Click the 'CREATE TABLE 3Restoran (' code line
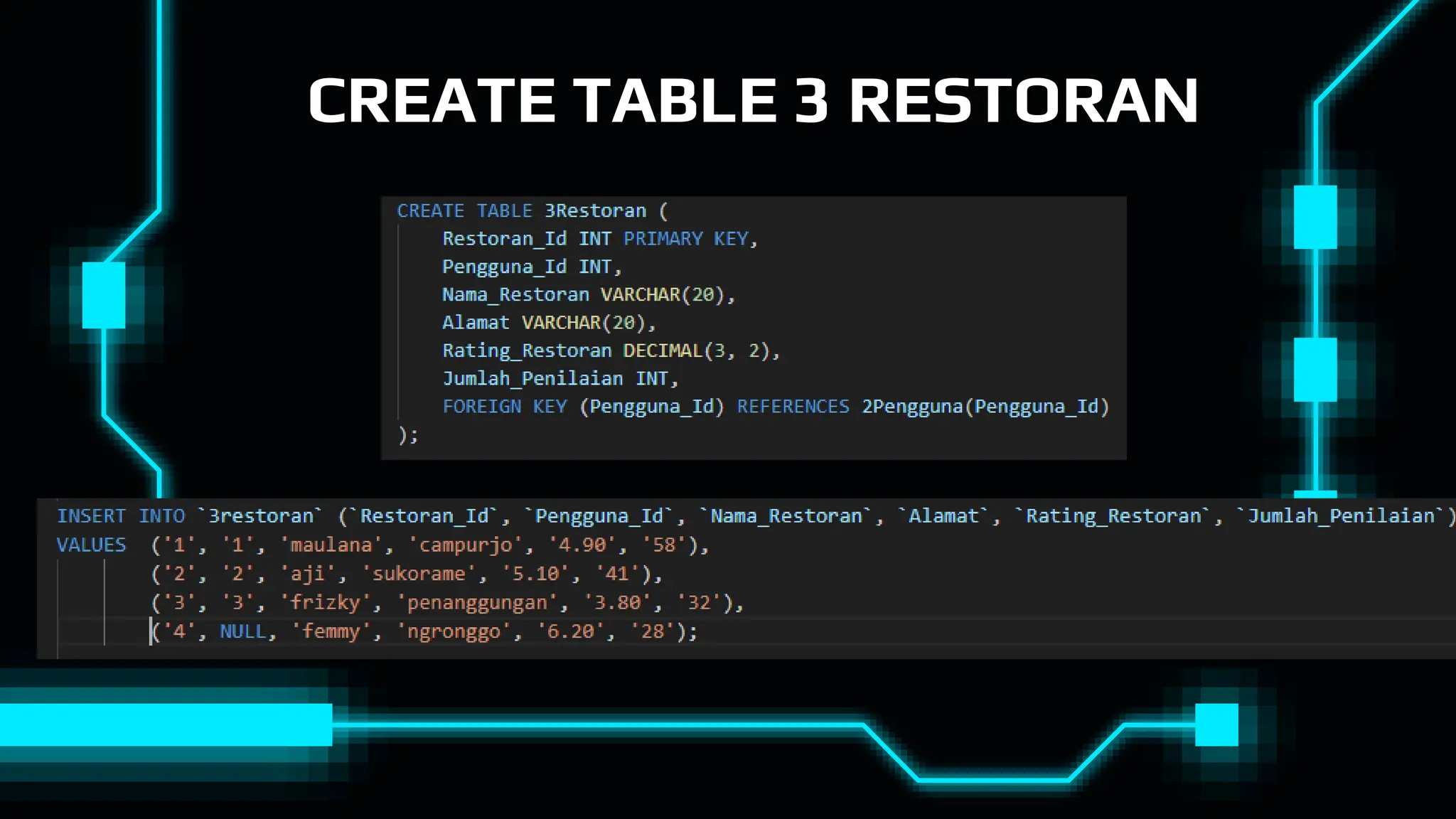The height and width of the screenshot is (819, 1456). click(532, 211)
